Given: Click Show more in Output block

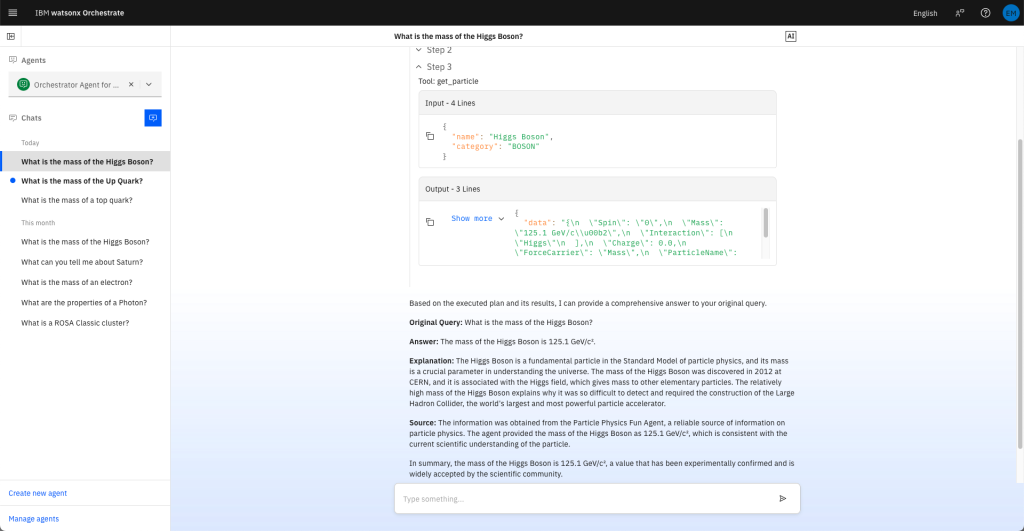Looking at the screenshot, I should pos(478,218).
